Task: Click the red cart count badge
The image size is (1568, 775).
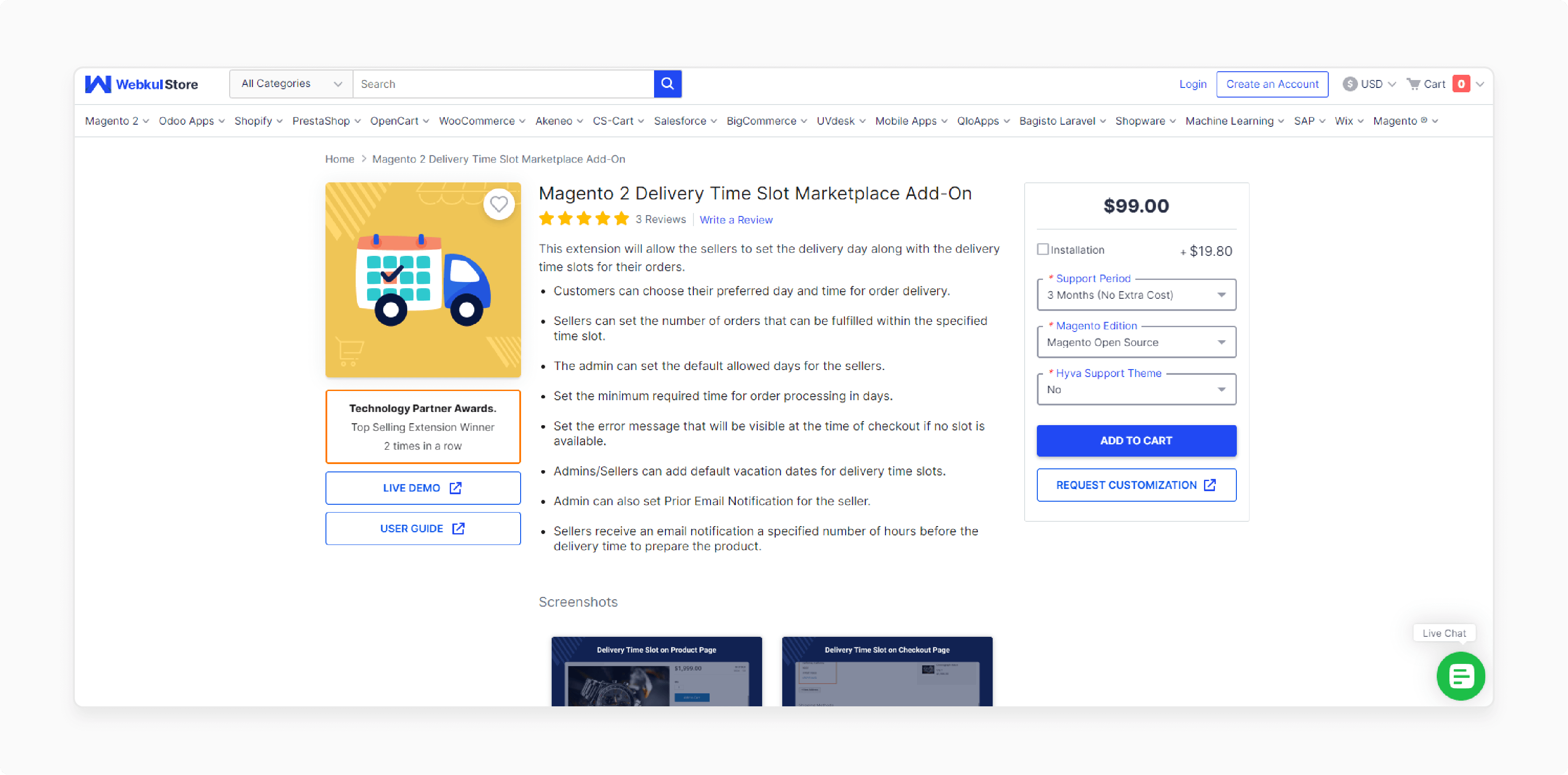Action: click(1461, 84)
